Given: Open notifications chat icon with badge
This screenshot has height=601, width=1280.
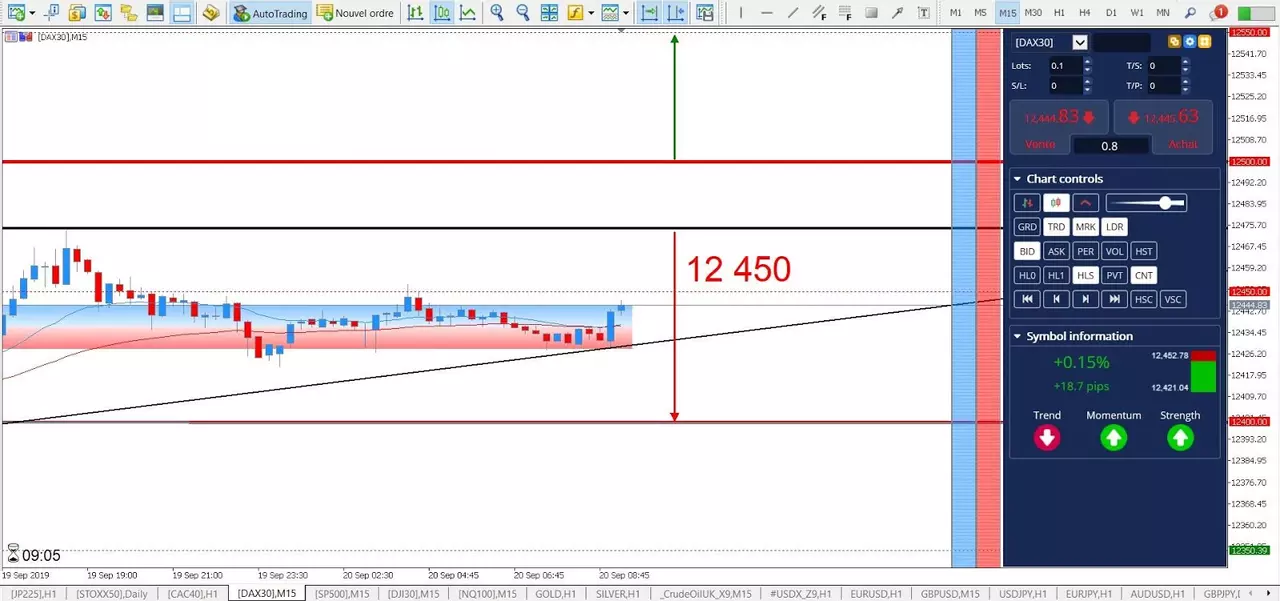Looking at the screenshot, I should (x=1217, y=13).
